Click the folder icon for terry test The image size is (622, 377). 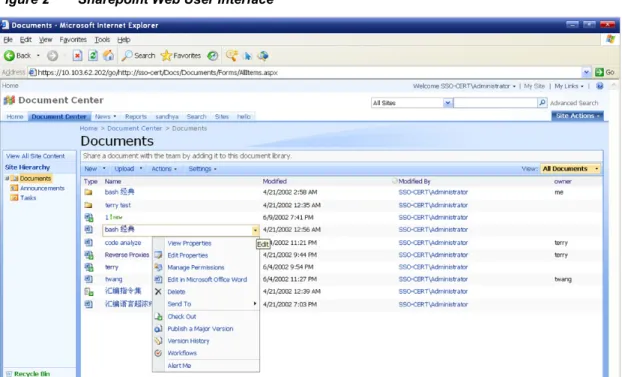[x=88, y=205]
